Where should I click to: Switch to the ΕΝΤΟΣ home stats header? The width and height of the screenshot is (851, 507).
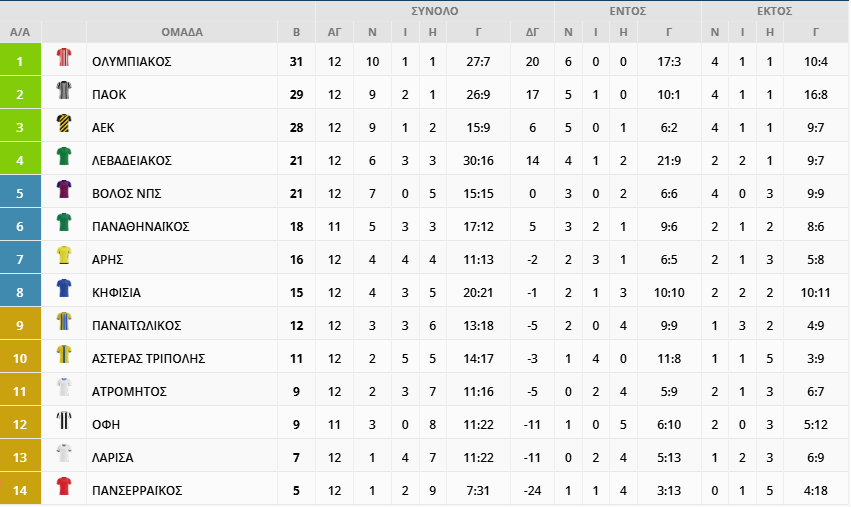point(628,11)
